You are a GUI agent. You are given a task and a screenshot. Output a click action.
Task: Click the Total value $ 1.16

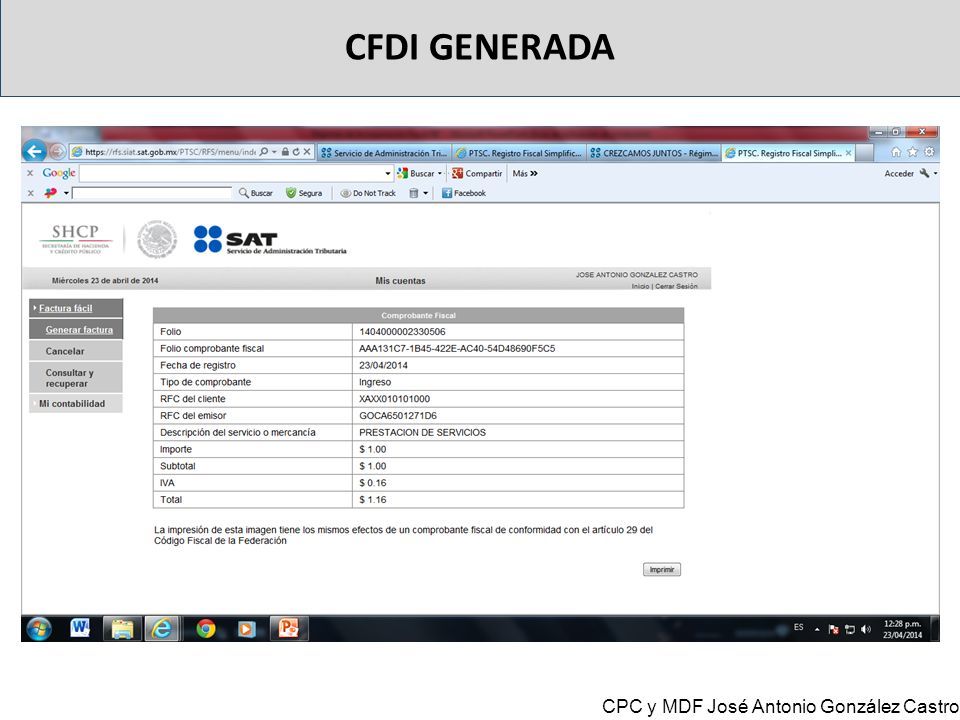[x=373, y=500]
